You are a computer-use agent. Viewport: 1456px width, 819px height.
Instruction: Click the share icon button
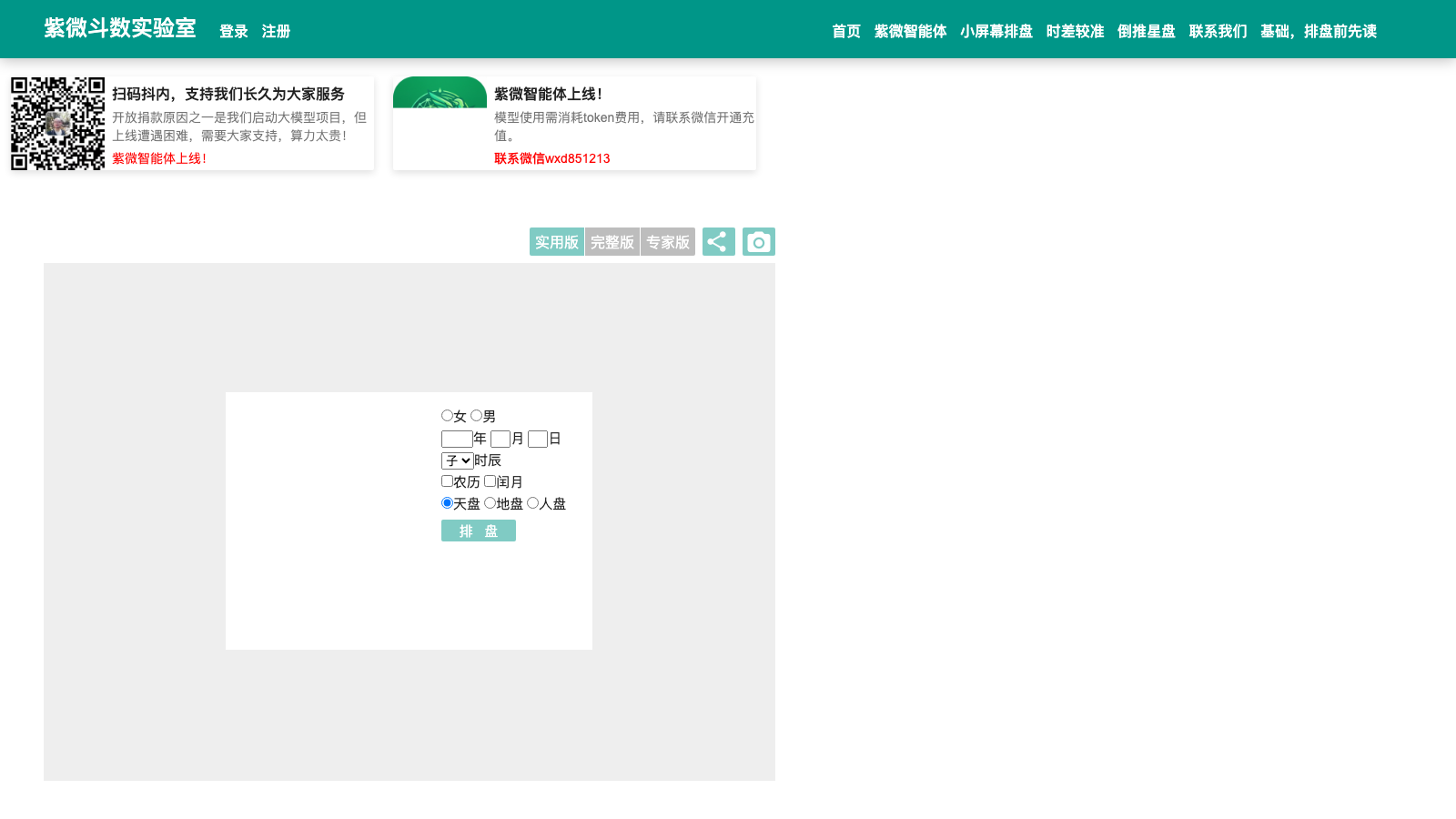click(718, 242)
